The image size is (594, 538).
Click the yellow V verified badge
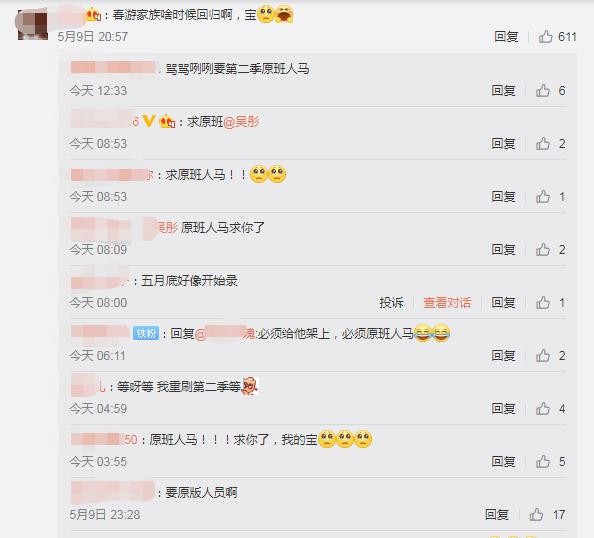coord(149,121)
